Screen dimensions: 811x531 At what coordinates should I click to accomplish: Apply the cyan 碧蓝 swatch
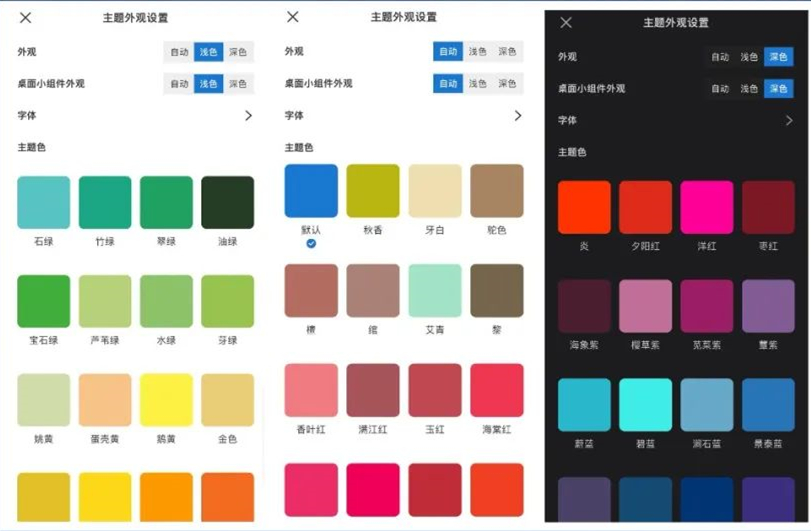pos(645,405)
